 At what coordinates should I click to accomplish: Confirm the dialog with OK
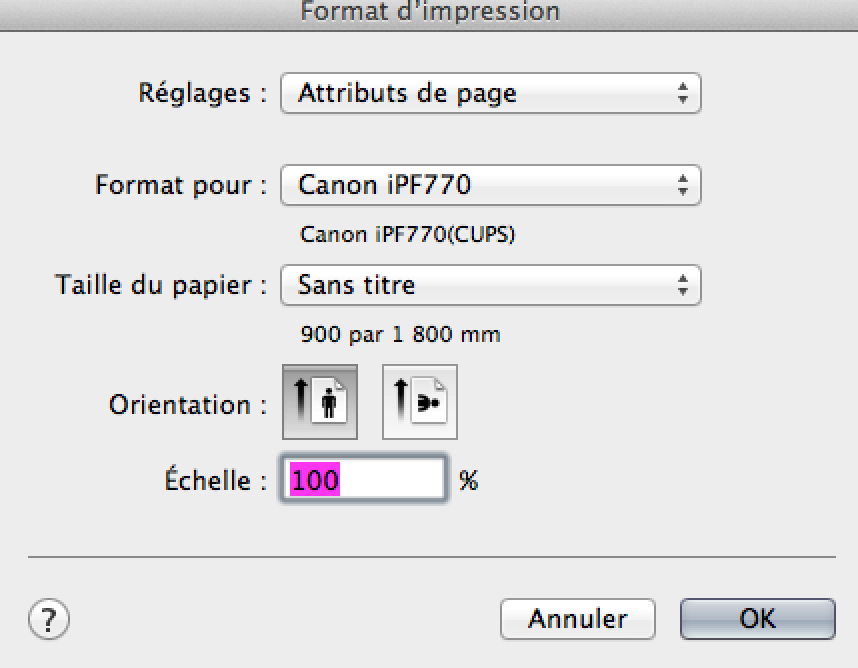coord(757,619)
